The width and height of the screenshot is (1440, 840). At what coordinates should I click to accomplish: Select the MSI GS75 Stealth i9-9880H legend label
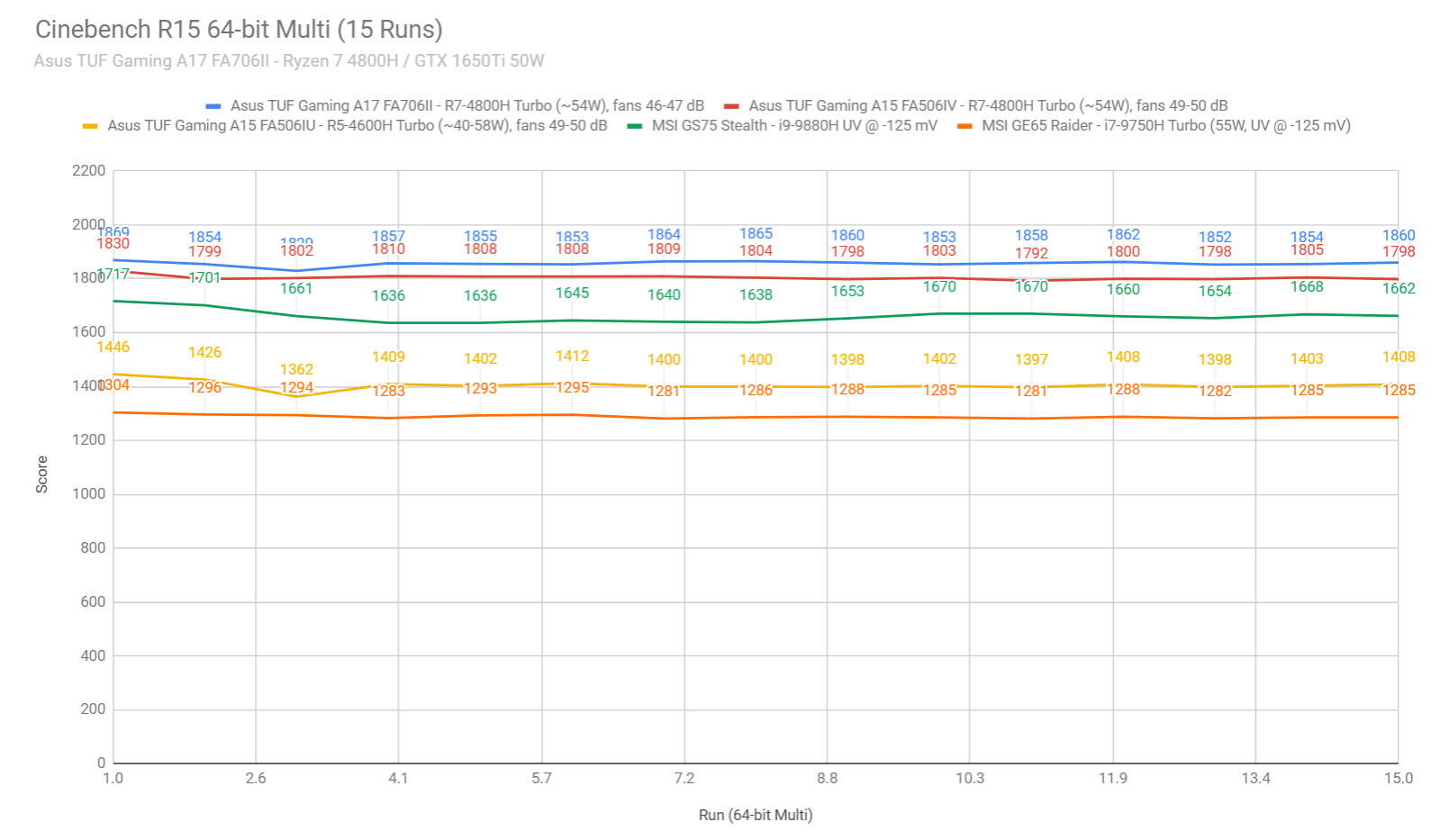tap(794, 126)
